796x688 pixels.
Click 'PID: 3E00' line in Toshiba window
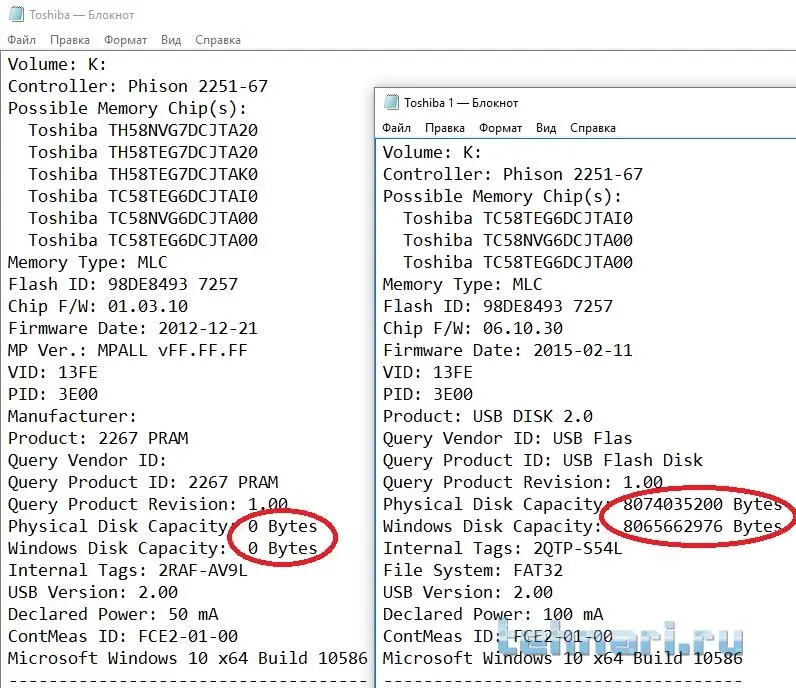53,395
